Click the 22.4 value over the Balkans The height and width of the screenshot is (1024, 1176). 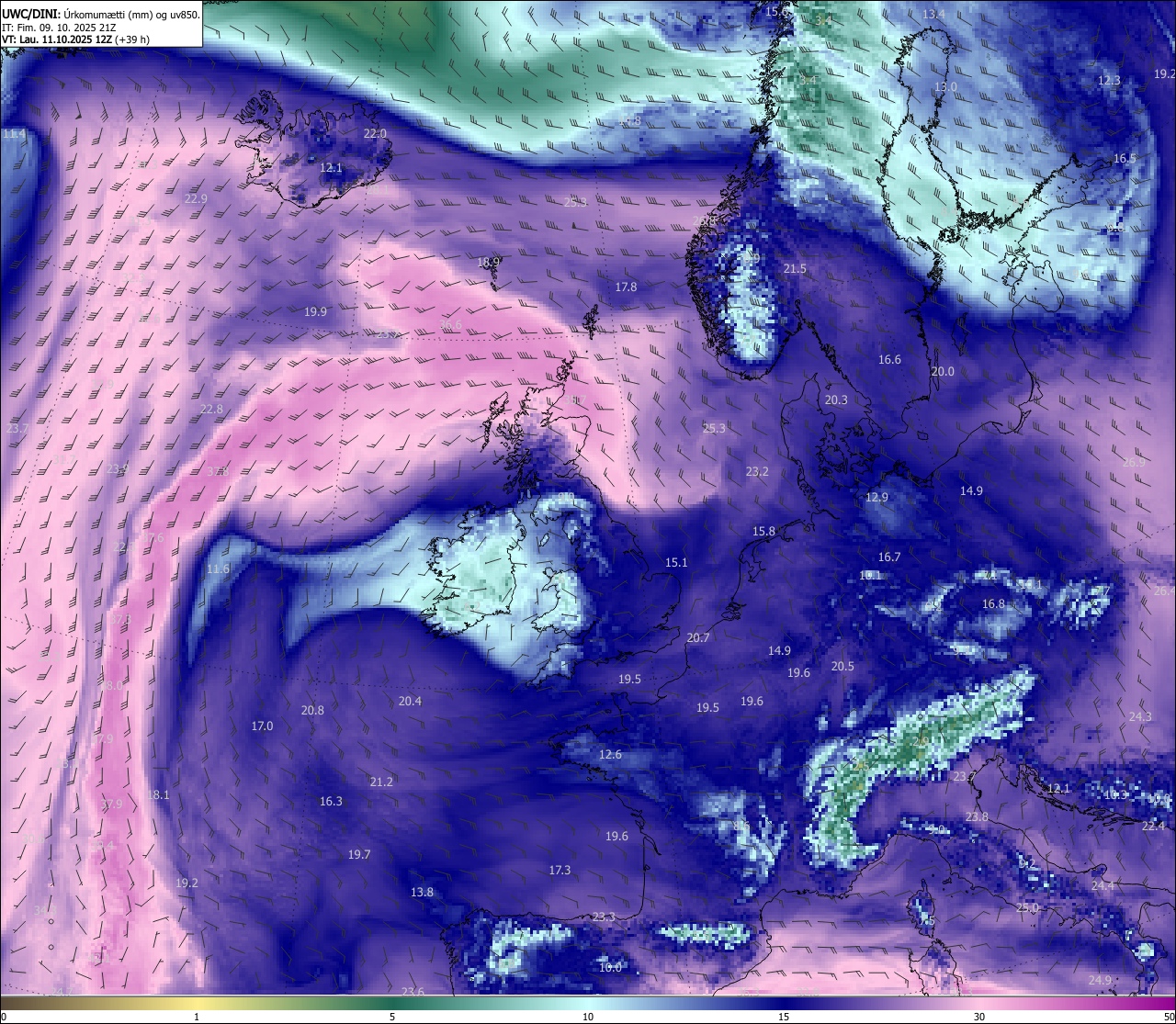click(1153, 826)
